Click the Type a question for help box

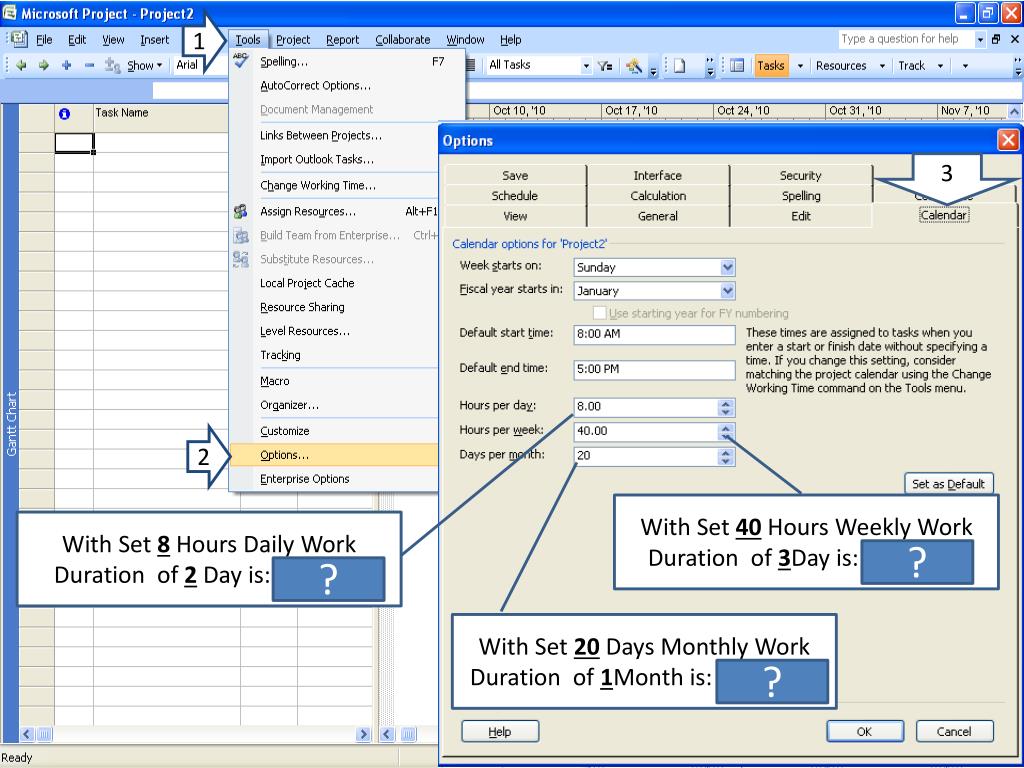(906, 40)
